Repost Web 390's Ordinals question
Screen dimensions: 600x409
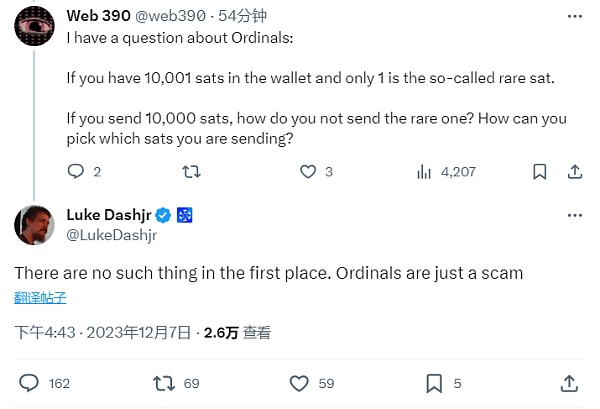pos(190,172)
